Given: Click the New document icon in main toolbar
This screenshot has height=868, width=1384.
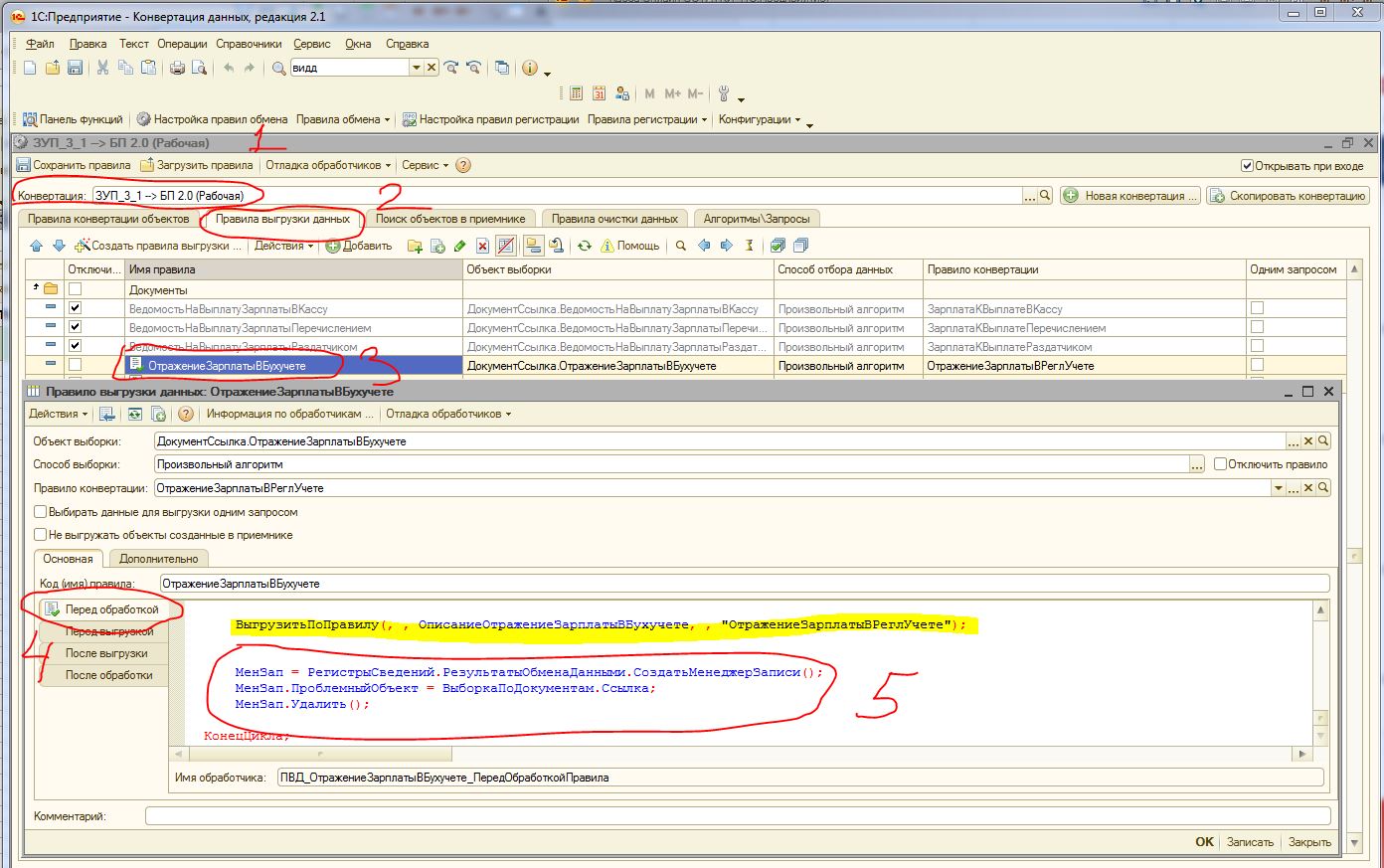Looking at the screenshot, I should click(30, 68).
